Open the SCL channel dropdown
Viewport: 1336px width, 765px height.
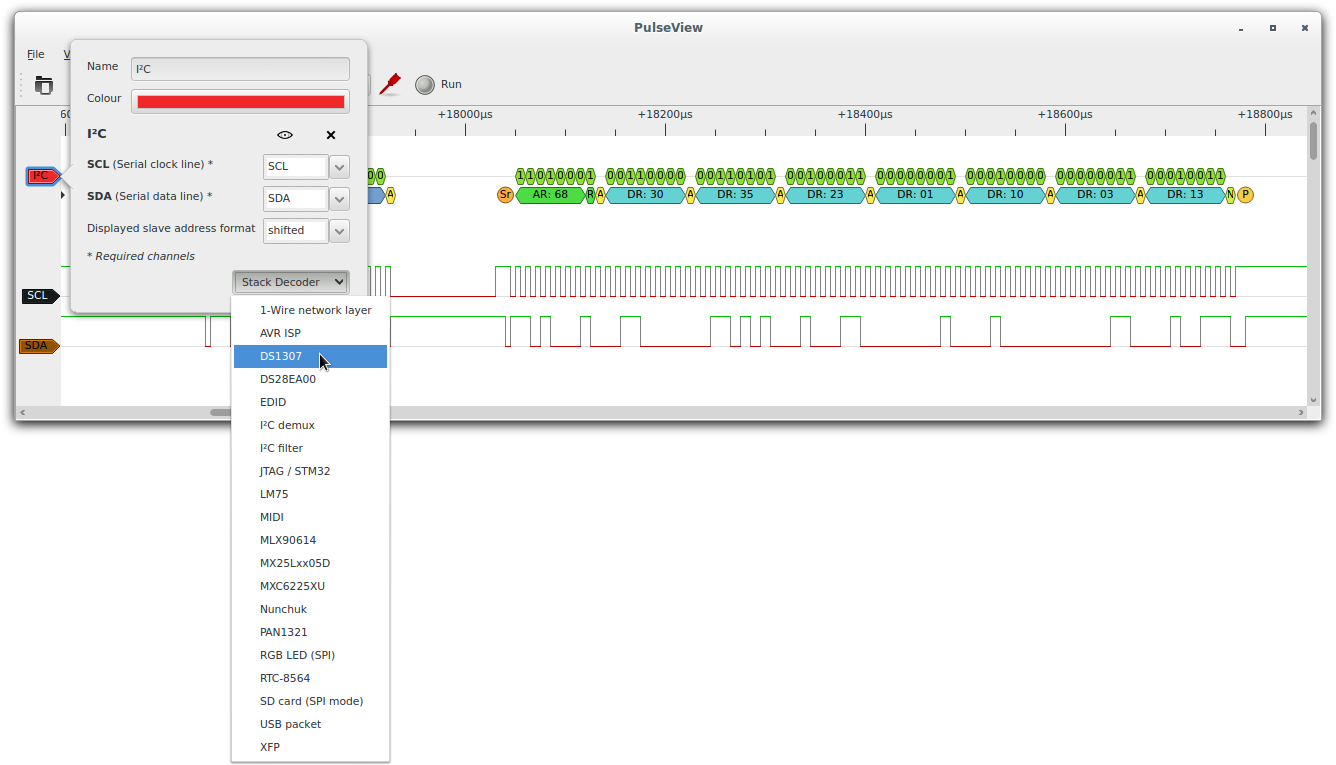339,167
